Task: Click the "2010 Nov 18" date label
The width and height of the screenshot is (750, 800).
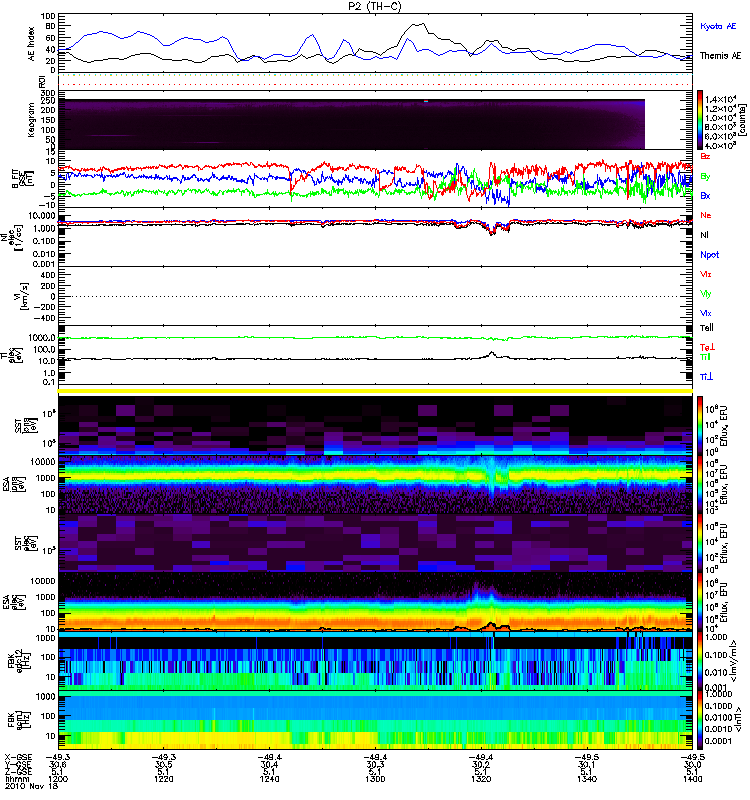Action: 32,786
